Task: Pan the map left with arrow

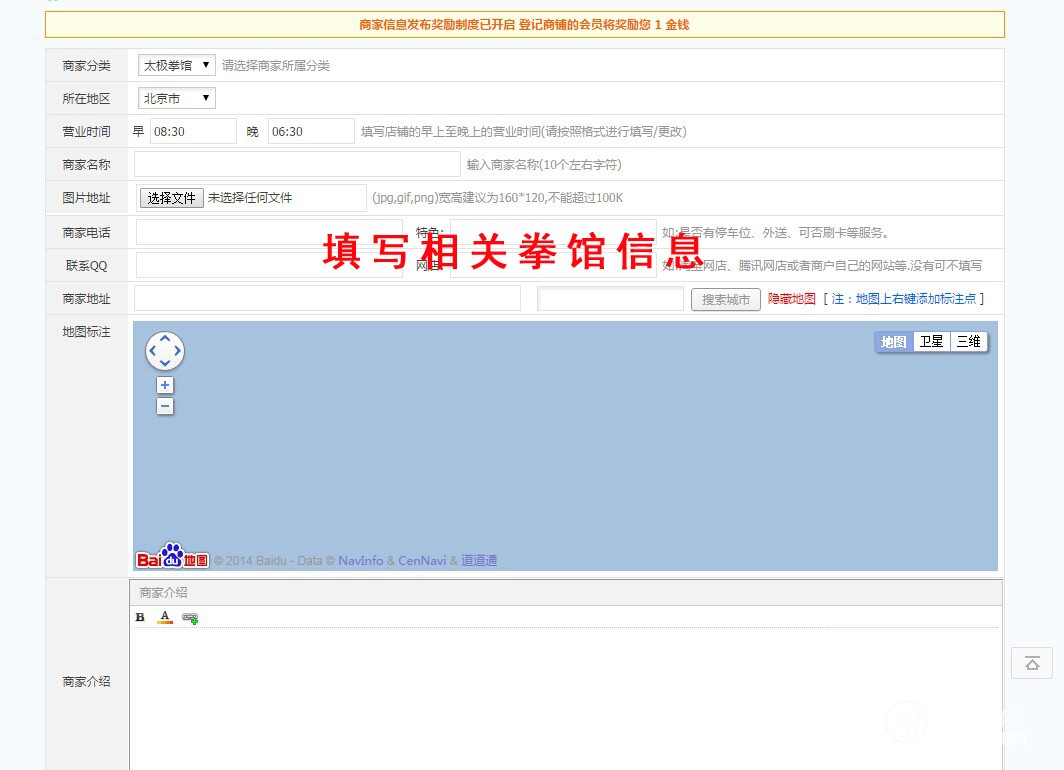Action: (x=152, y=351)
